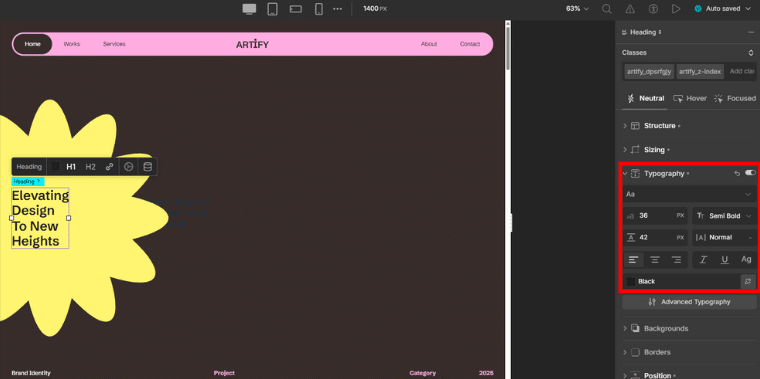Apply italic text style
Image resolution: width=760 pixels, height=379 pixels.
click(x=703, y=260)
